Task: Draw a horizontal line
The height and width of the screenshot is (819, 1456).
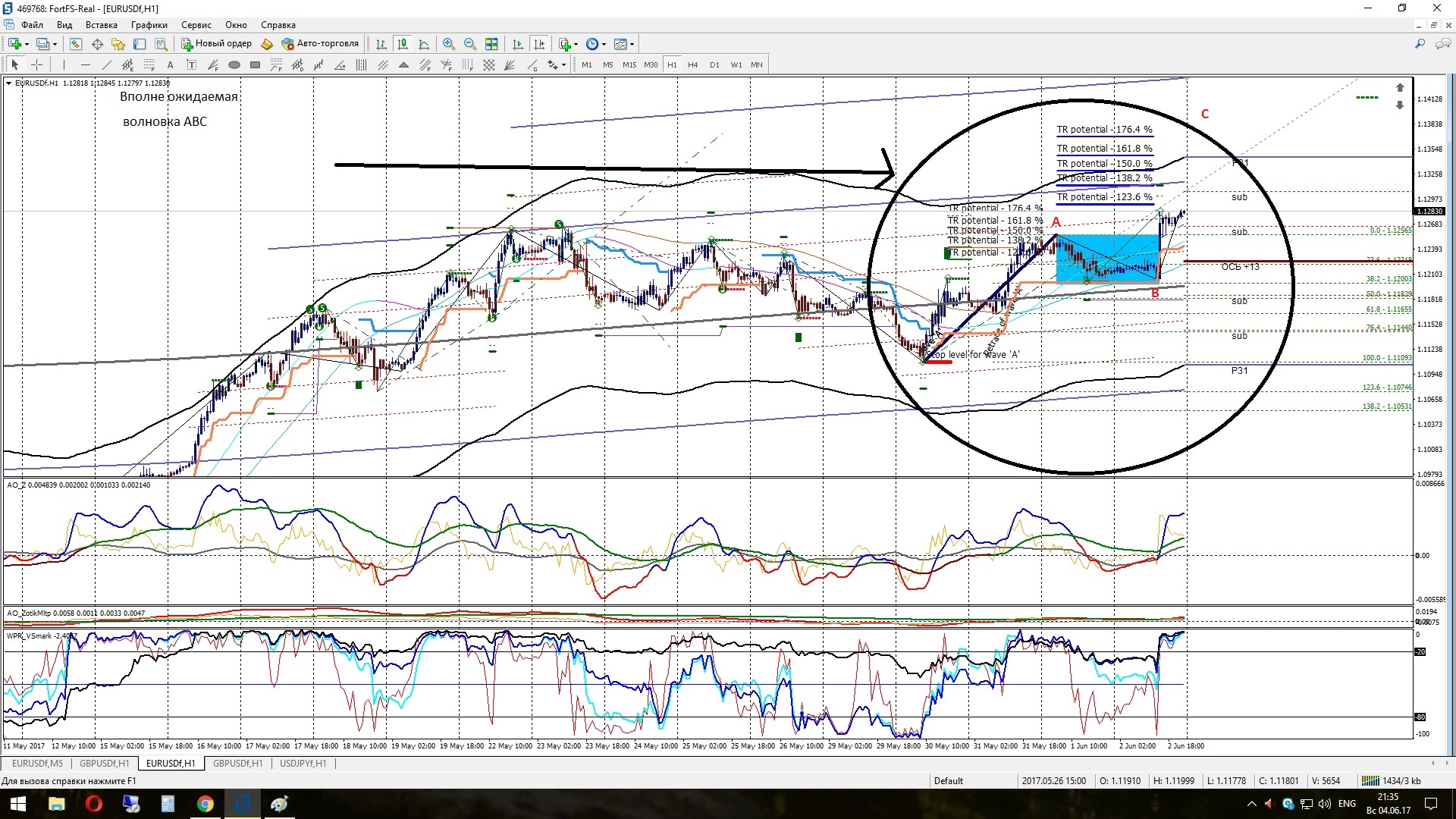Action: coord(86,65)
